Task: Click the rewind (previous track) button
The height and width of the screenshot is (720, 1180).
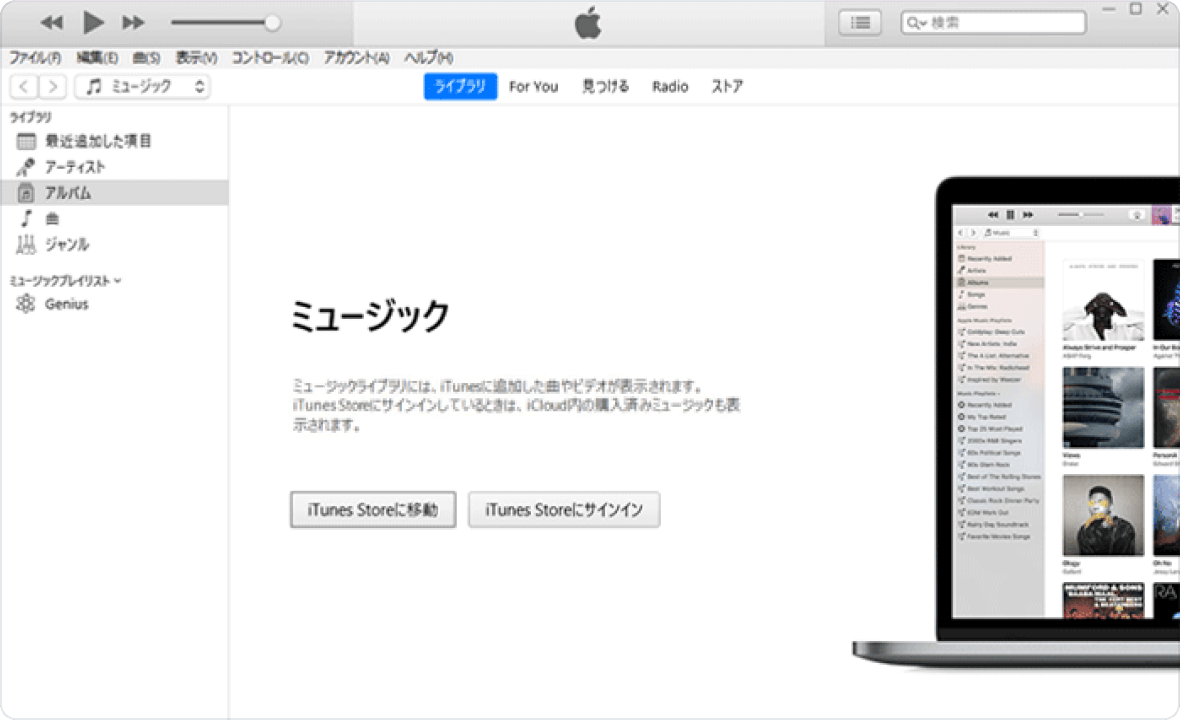Action: pyautogui.click(x=51, y=23)
